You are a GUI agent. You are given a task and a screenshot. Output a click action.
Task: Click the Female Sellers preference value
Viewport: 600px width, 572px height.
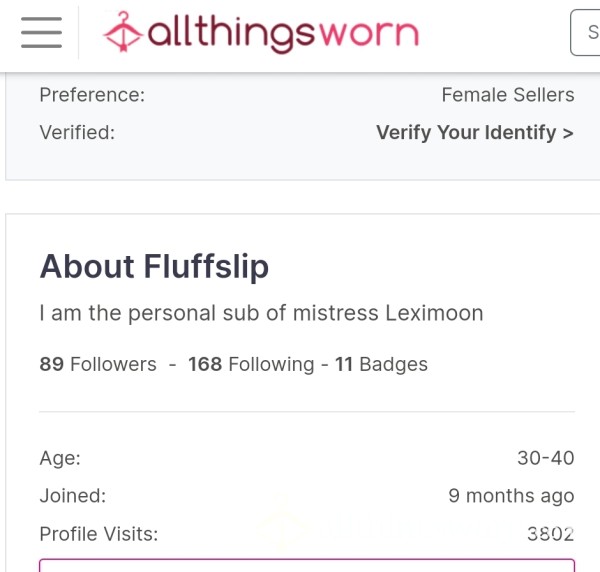(x=508, y=95)
